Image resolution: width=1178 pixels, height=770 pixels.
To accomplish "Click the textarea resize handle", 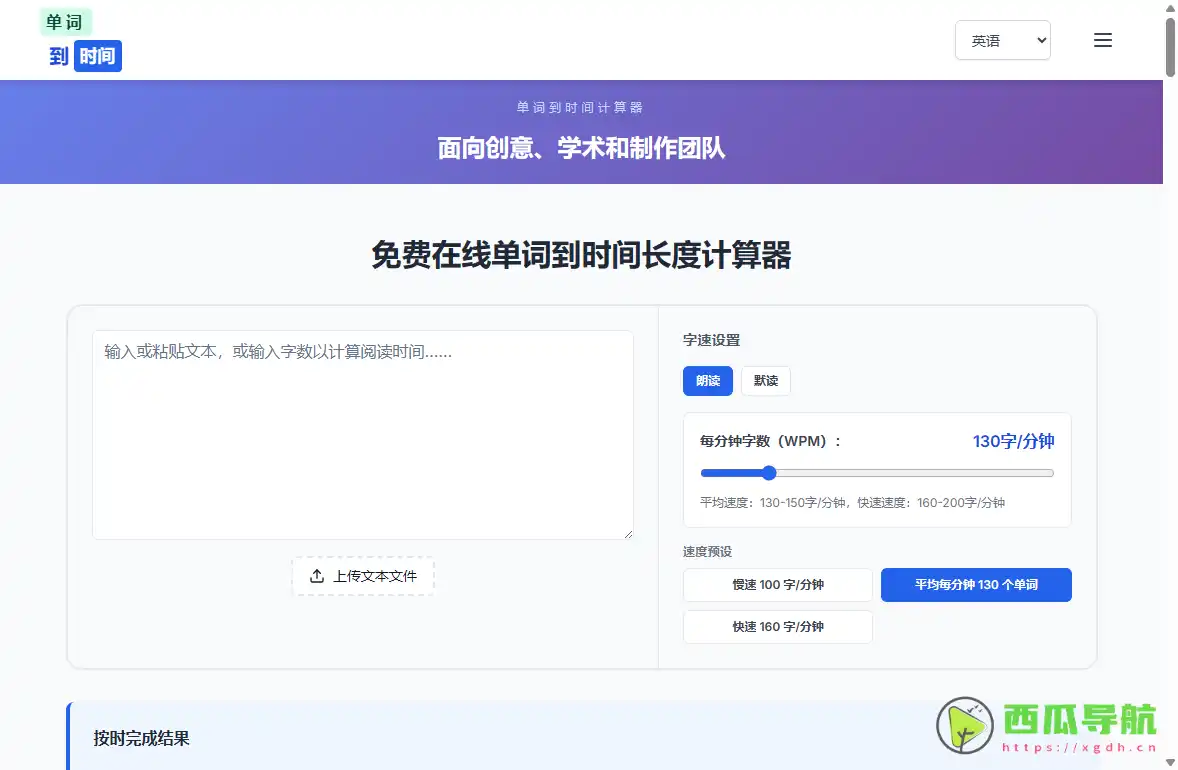I will click(x=628, y=534).
